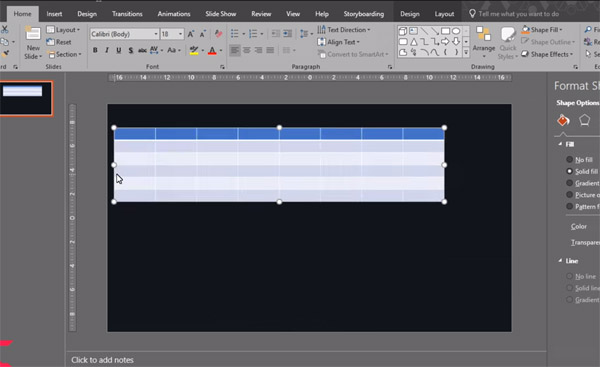Center the text alignment
This screenshot has height=367, width=600.
pyautogui.click(x=247, y=50)
